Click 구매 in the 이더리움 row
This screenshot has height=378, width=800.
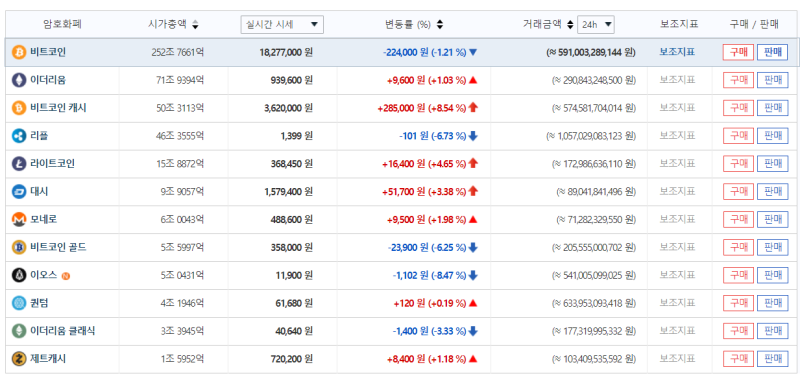tap(738, 80)
